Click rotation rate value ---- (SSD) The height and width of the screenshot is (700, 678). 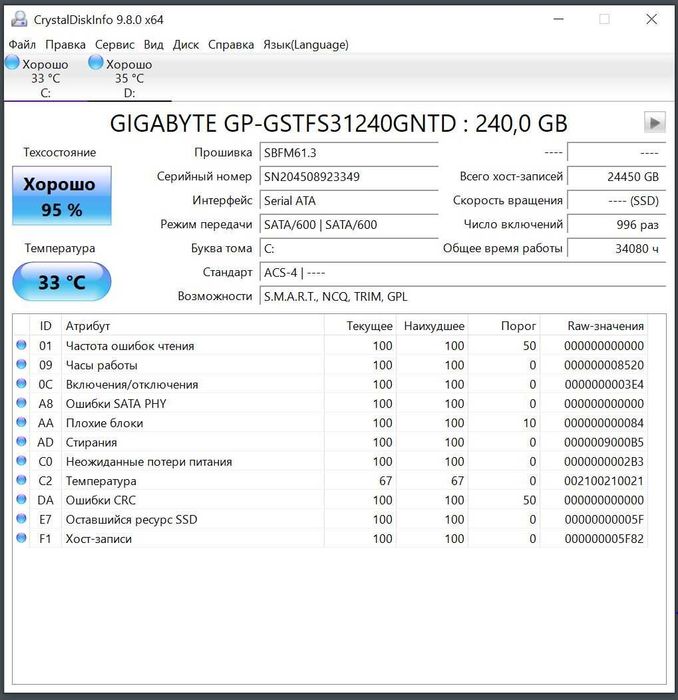[x=616, y=201]
